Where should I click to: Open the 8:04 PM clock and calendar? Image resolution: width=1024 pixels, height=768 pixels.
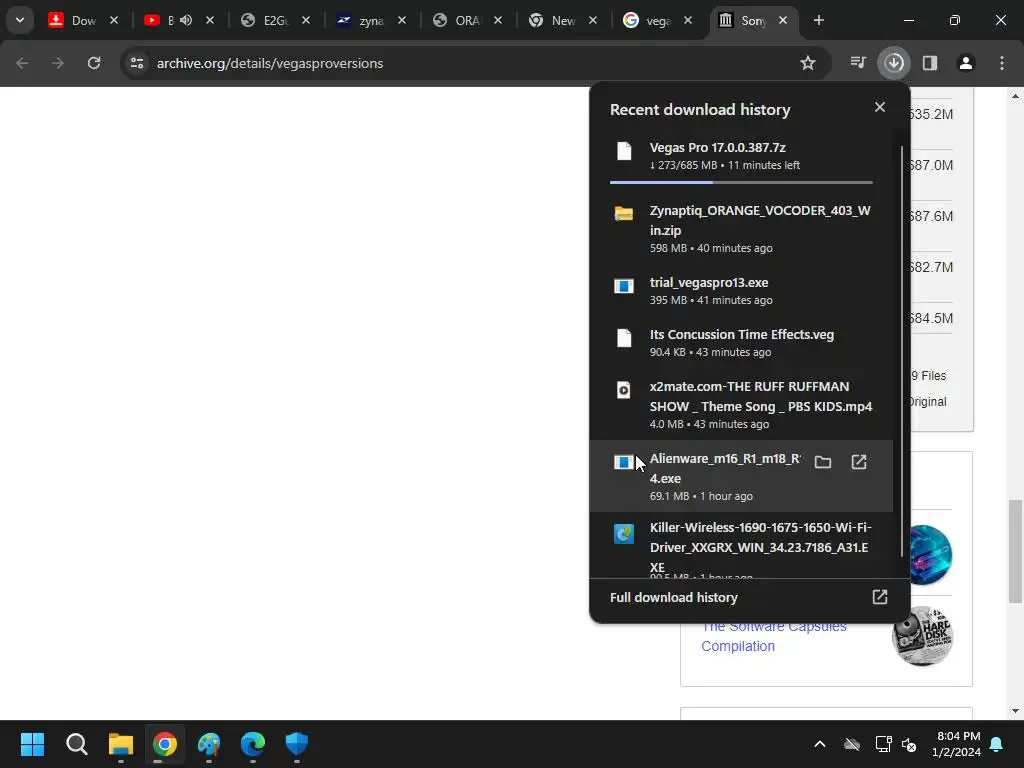pyautogui.click(x=957, y=744)
